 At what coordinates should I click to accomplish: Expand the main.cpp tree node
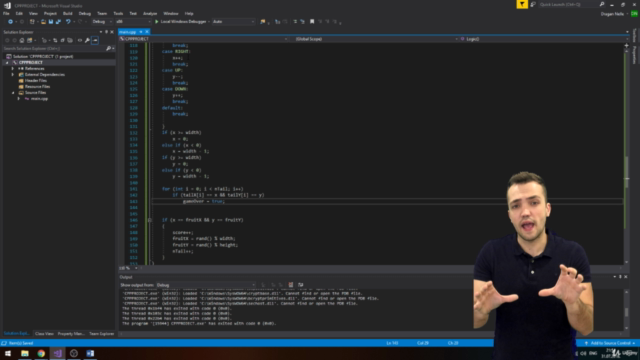pos(19,99)
